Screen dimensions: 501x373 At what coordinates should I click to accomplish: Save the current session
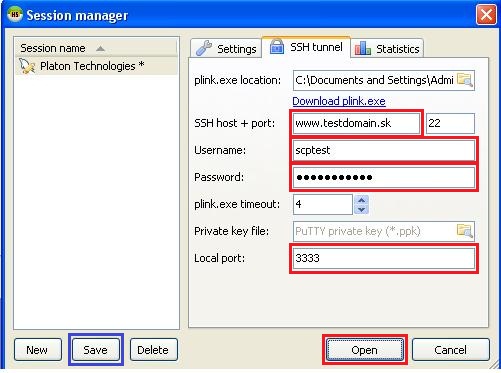(x=96, y=350)
